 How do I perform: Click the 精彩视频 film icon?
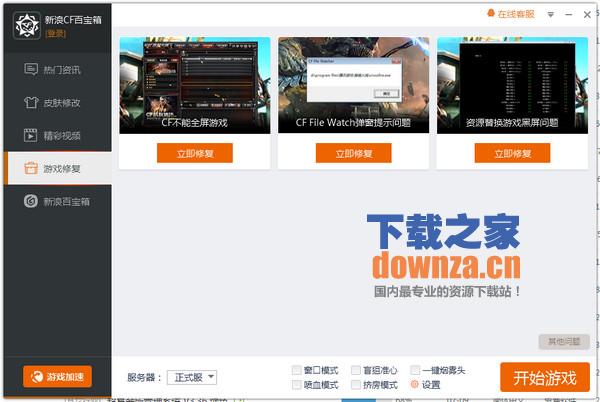31,135
